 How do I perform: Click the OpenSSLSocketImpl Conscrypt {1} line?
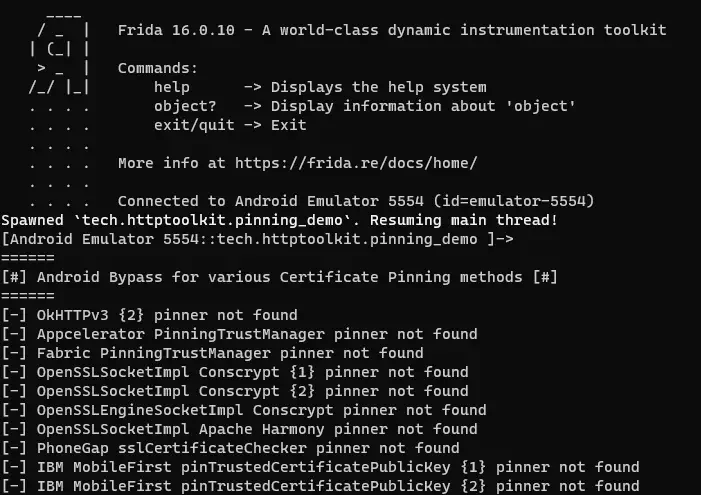pyautogui.click(x=235, y=372)
